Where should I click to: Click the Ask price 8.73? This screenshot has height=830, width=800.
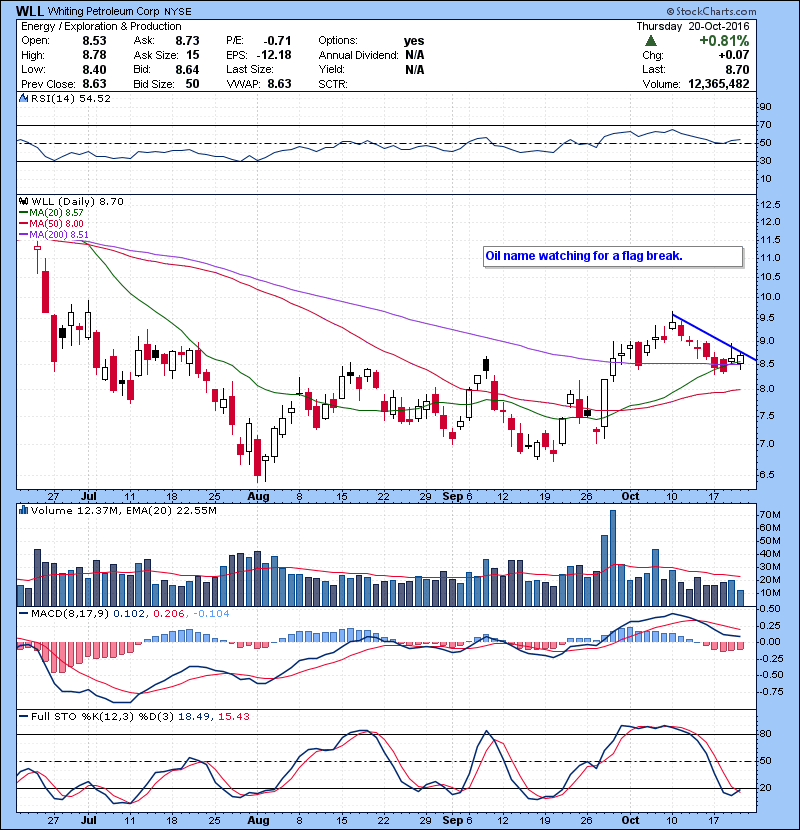[x=187, y=41]
